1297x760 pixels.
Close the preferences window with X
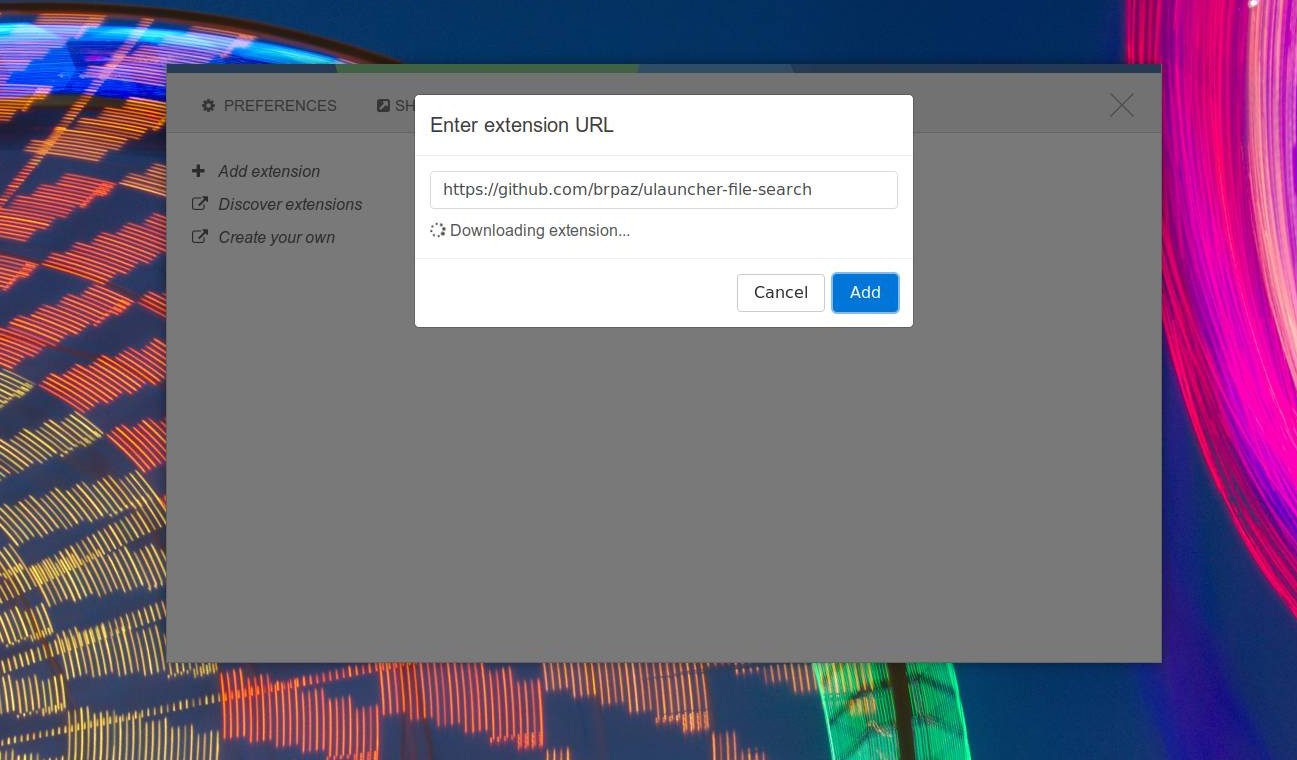pyautogui.click(x=1122, y=105)
